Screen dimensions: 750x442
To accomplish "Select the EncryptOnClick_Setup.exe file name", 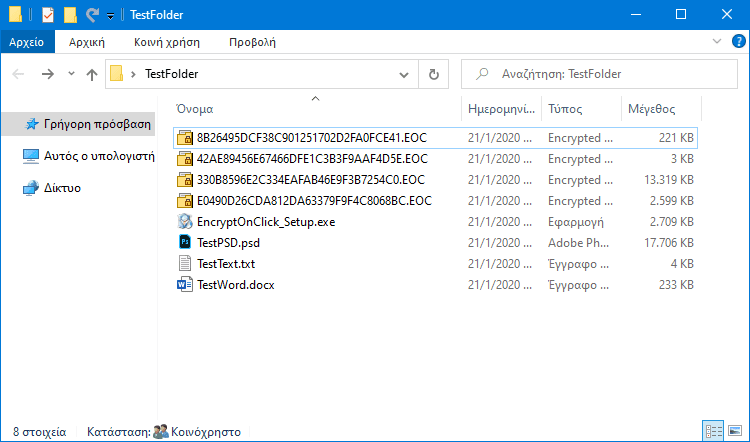I will 266,222.
